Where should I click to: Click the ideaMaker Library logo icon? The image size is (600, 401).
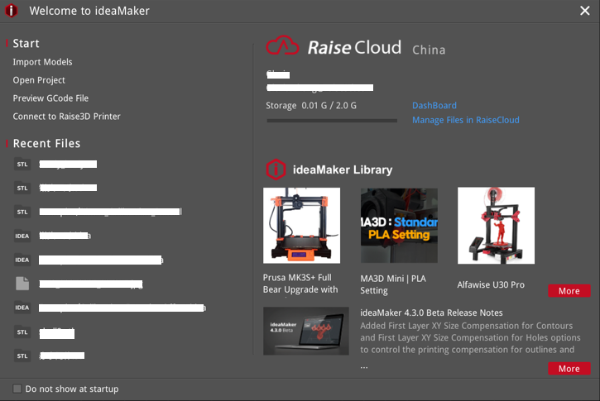276,170
